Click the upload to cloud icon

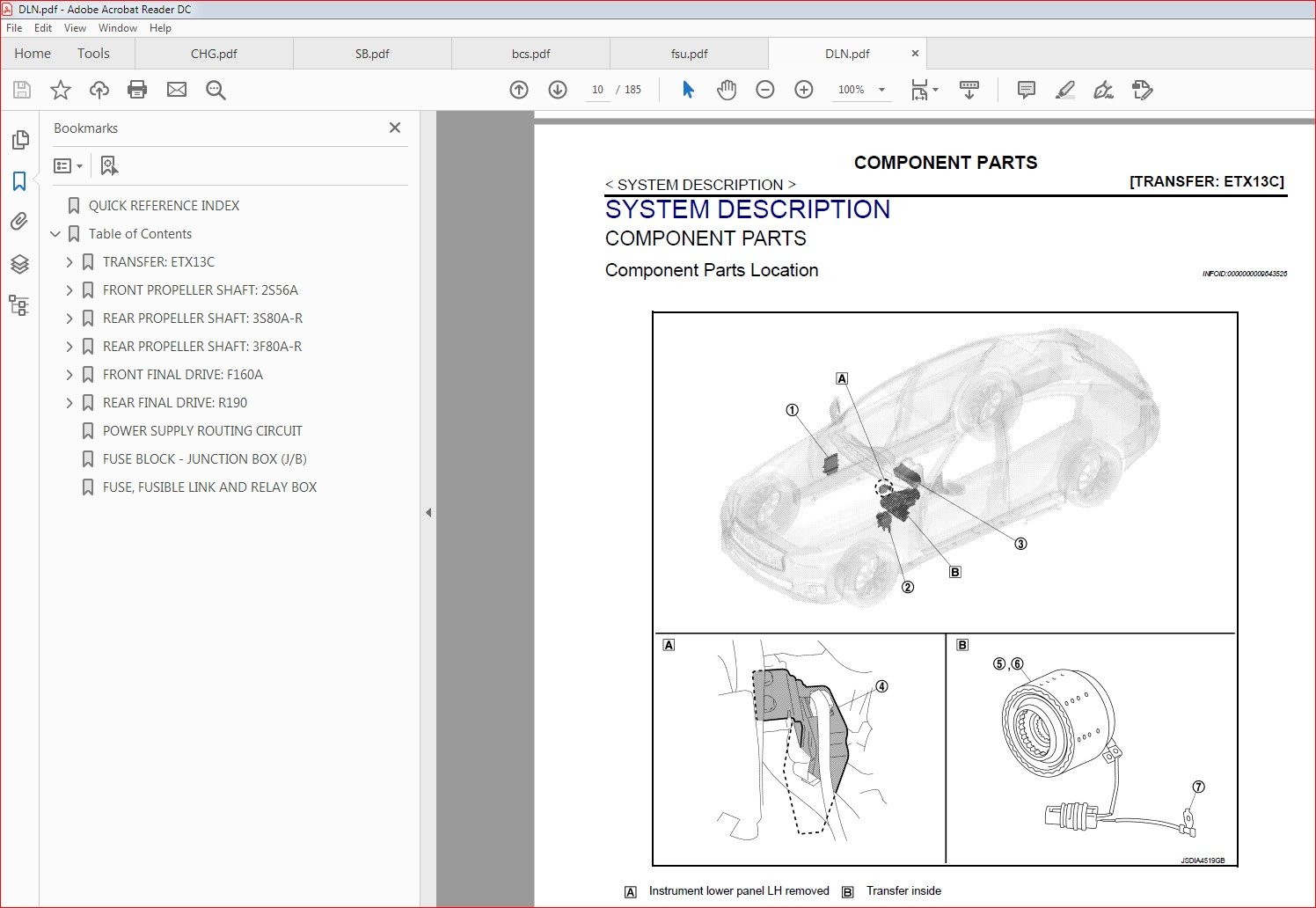[99, 90]
